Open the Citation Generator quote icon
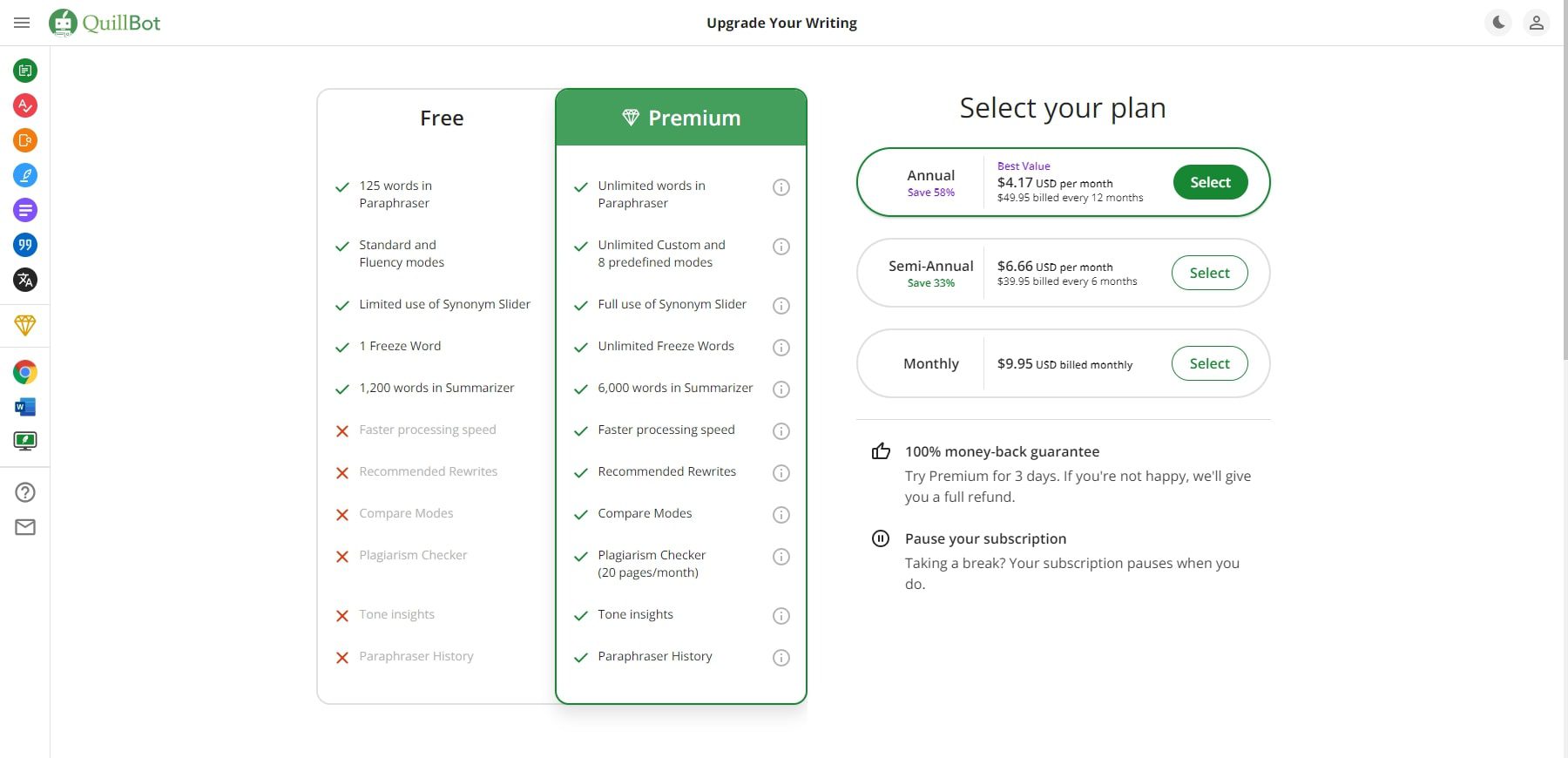The width and height of the screenshot is (1568, 758). pos(25,245)
